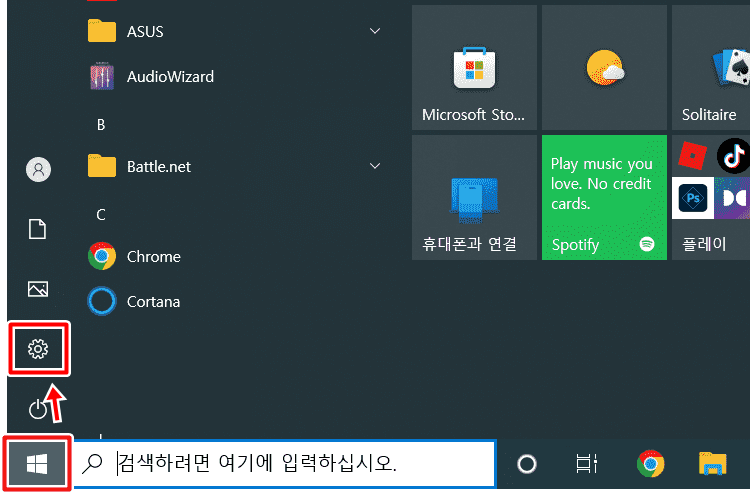The height and width of the screenshot is (497, 750).
Task: Open the Solitaire tile
Action: (x=711, y=67)
